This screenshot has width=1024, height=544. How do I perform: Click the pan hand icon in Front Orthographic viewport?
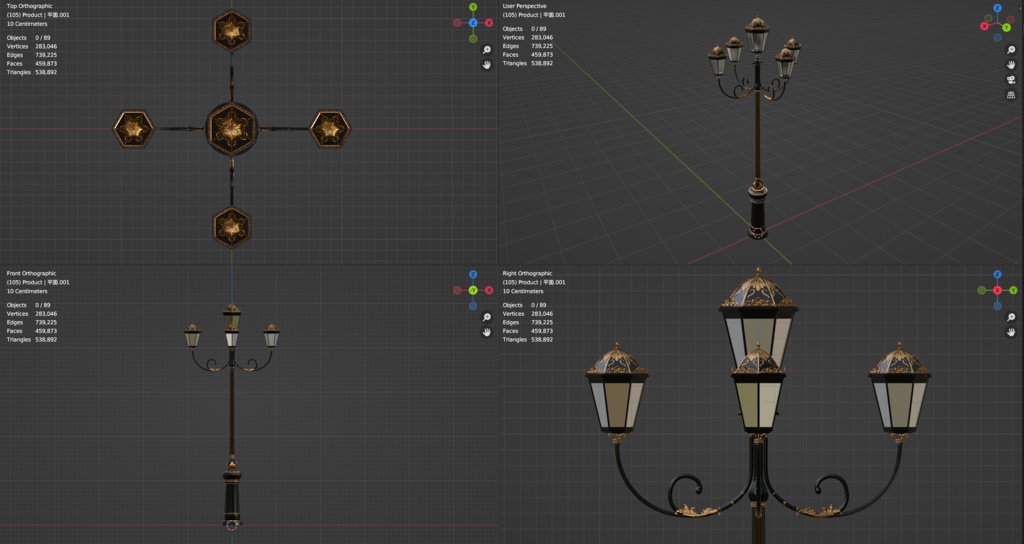487,332
